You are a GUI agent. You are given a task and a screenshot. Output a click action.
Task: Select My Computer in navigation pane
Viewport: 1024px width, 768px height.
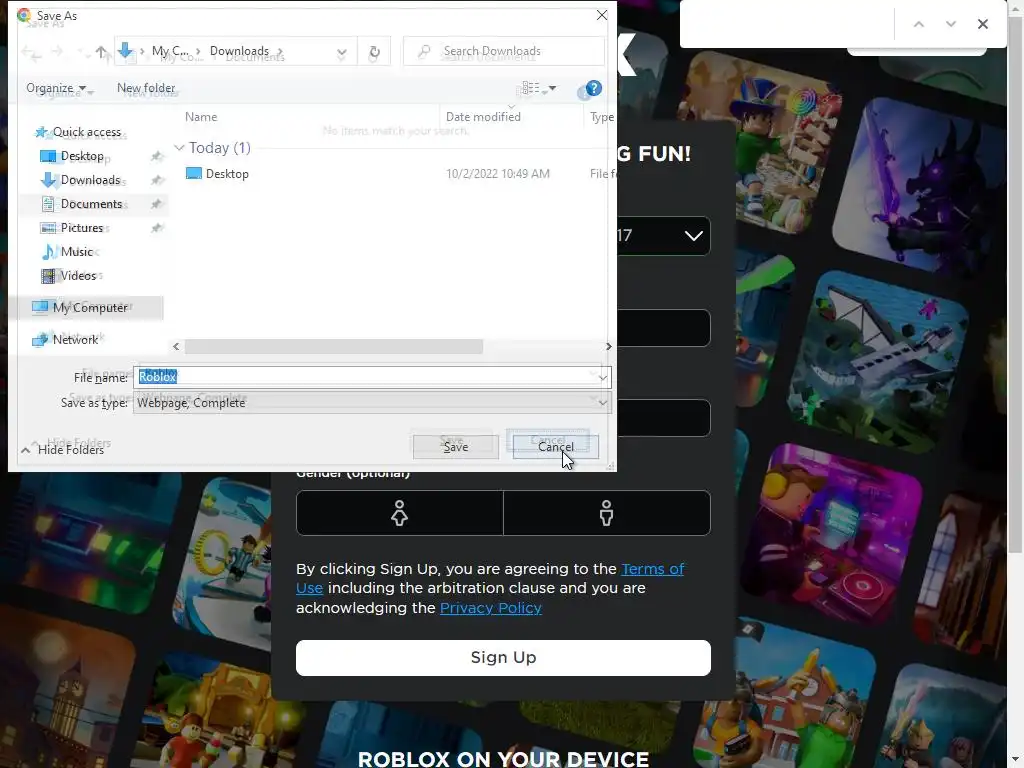89,308
